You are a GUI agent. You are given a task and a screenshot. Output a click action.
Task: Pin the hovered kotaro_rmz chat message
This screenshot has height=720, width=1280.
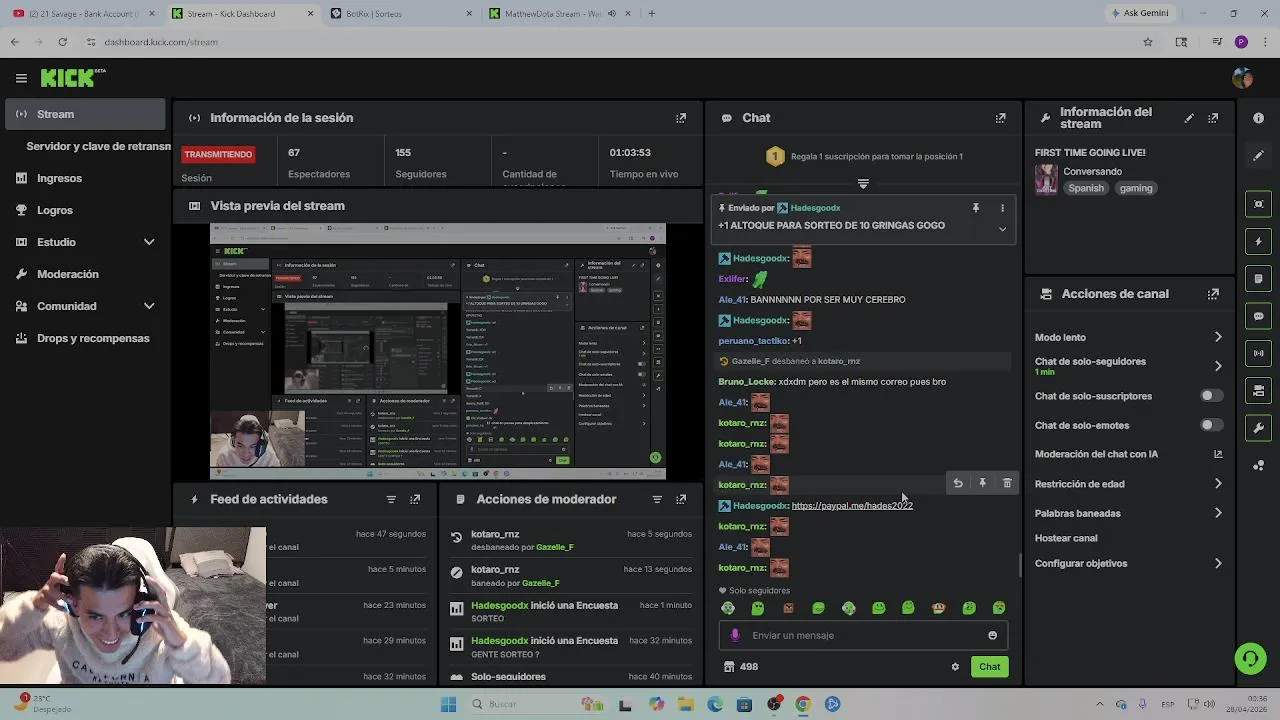982,483
